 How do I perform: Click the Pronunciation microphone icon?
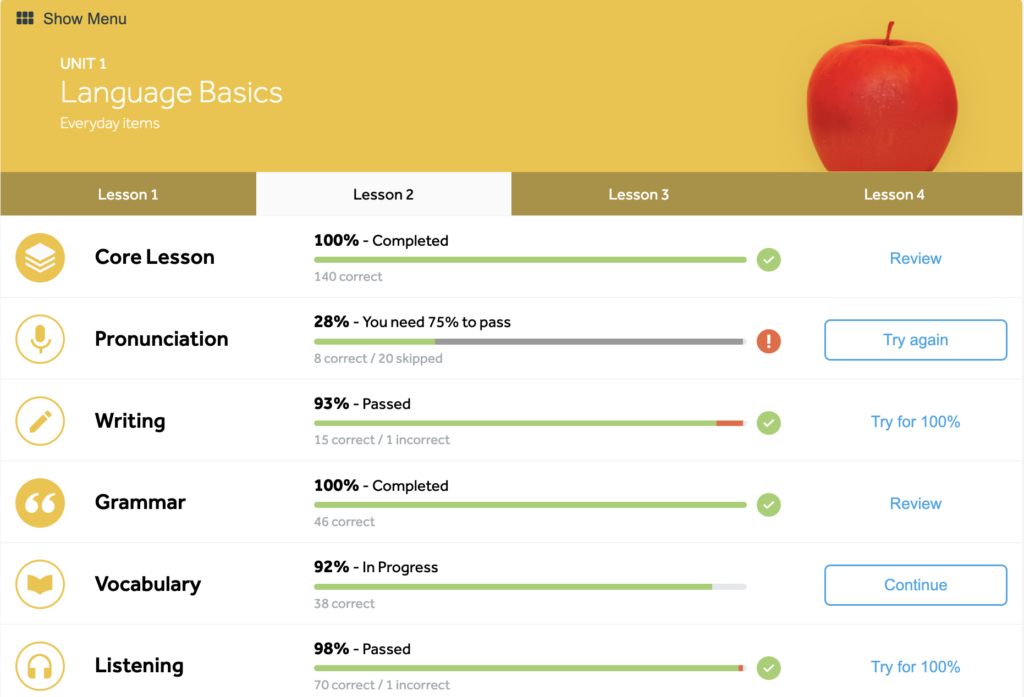(x=40, y=340)
